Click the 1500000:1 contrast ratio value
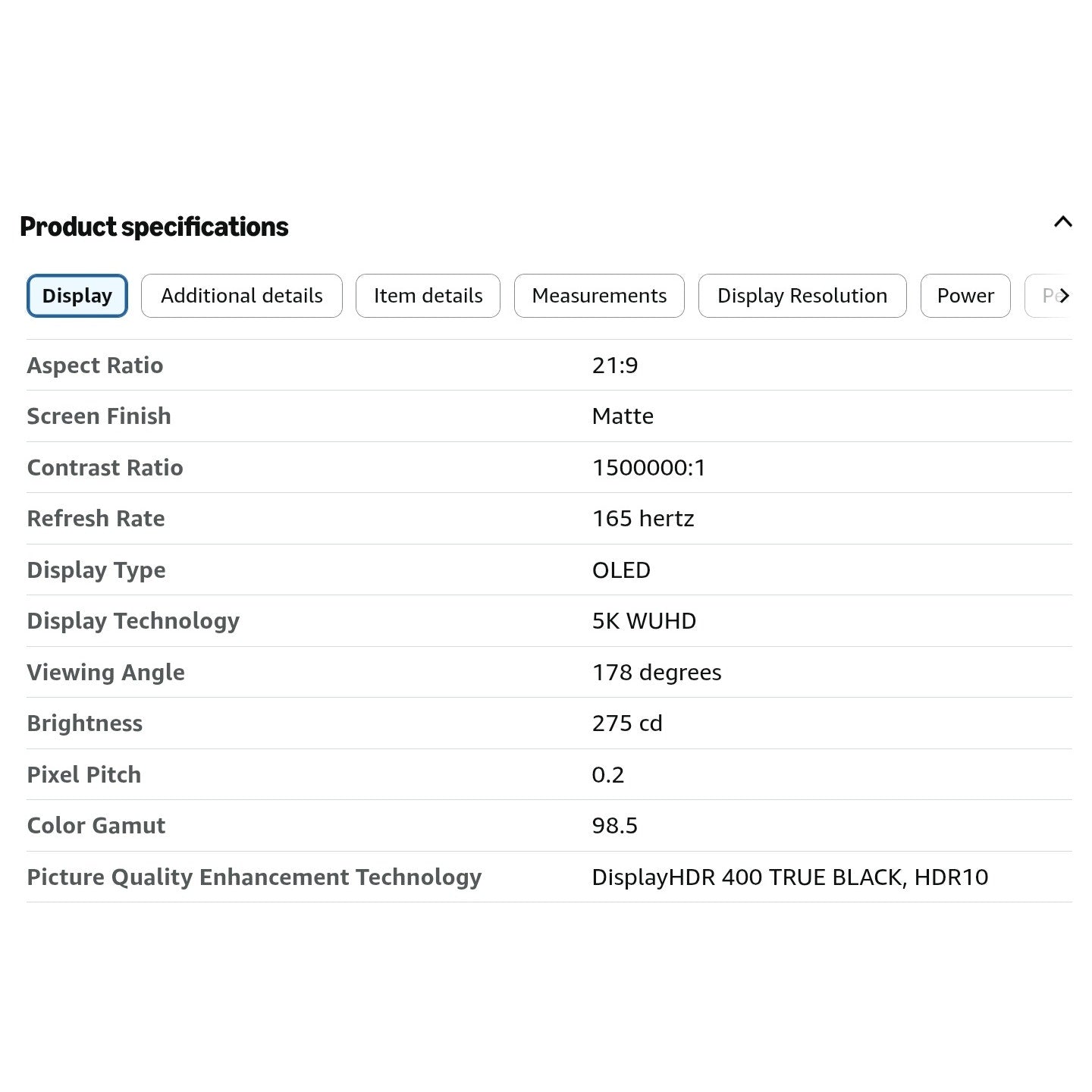The image size is (1092, 1092). (649, 468)
